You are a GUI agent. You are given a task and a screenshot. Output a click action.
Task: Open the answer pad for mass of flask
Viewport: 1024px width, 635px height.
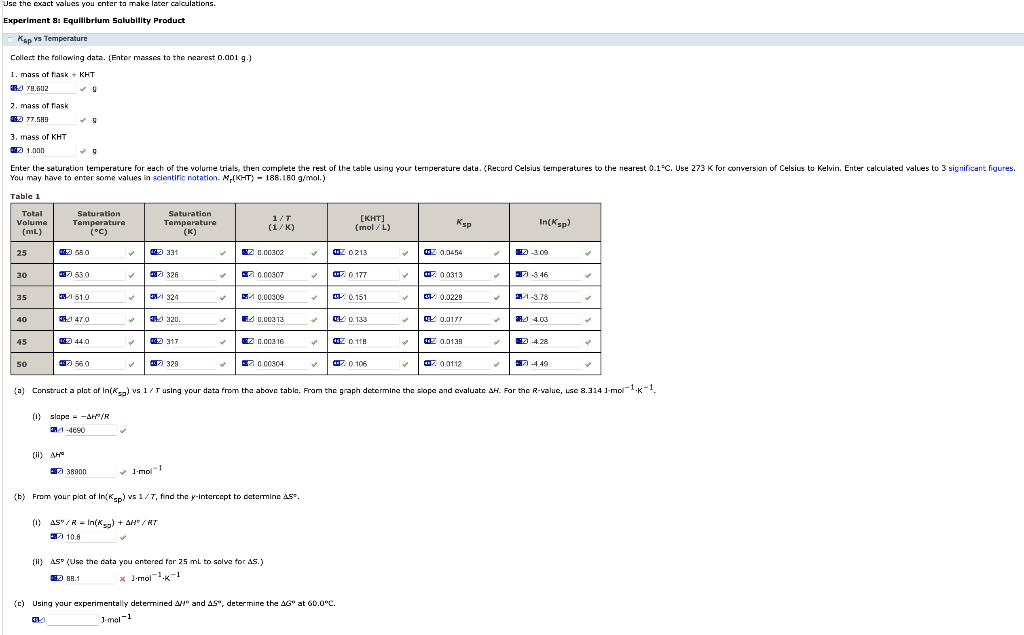point(17,119)
